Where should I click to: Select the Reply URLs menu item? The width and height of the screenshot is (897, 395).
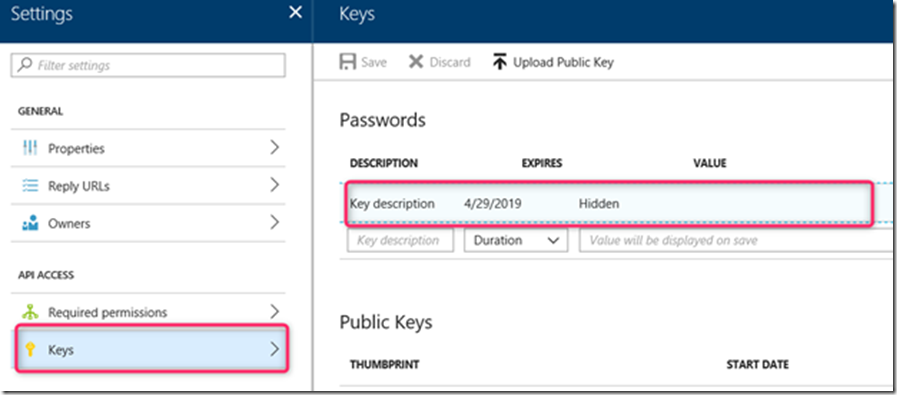148,186
